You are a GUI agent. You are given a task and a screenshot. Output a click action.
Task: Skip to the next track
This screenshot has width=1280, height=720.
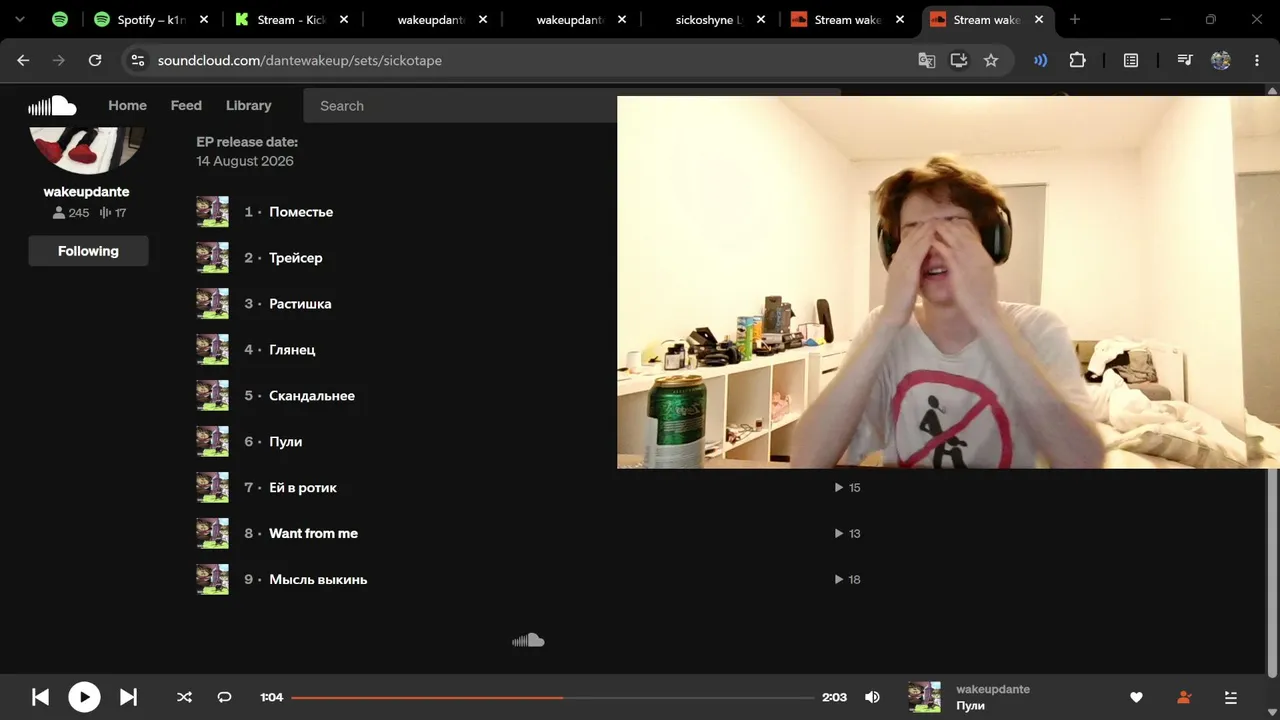(x=128, y=697)
